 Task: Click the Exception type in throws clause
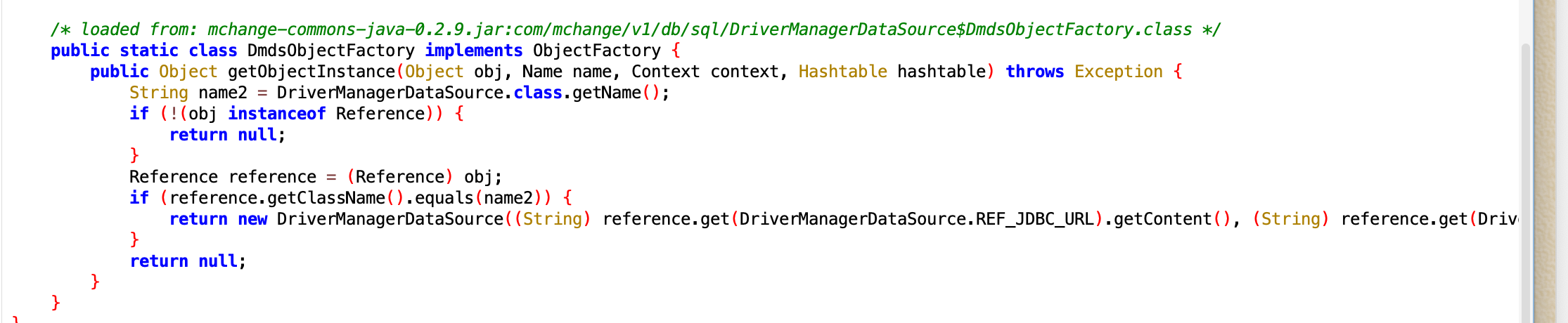coord(1119,72)
